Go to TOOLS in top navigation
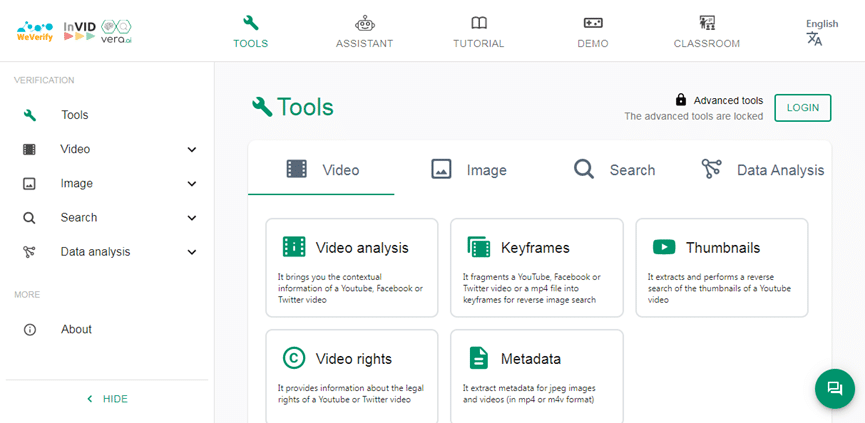This screenshot has width=865, height=423. pyautogui.click(x=250, y=44)
